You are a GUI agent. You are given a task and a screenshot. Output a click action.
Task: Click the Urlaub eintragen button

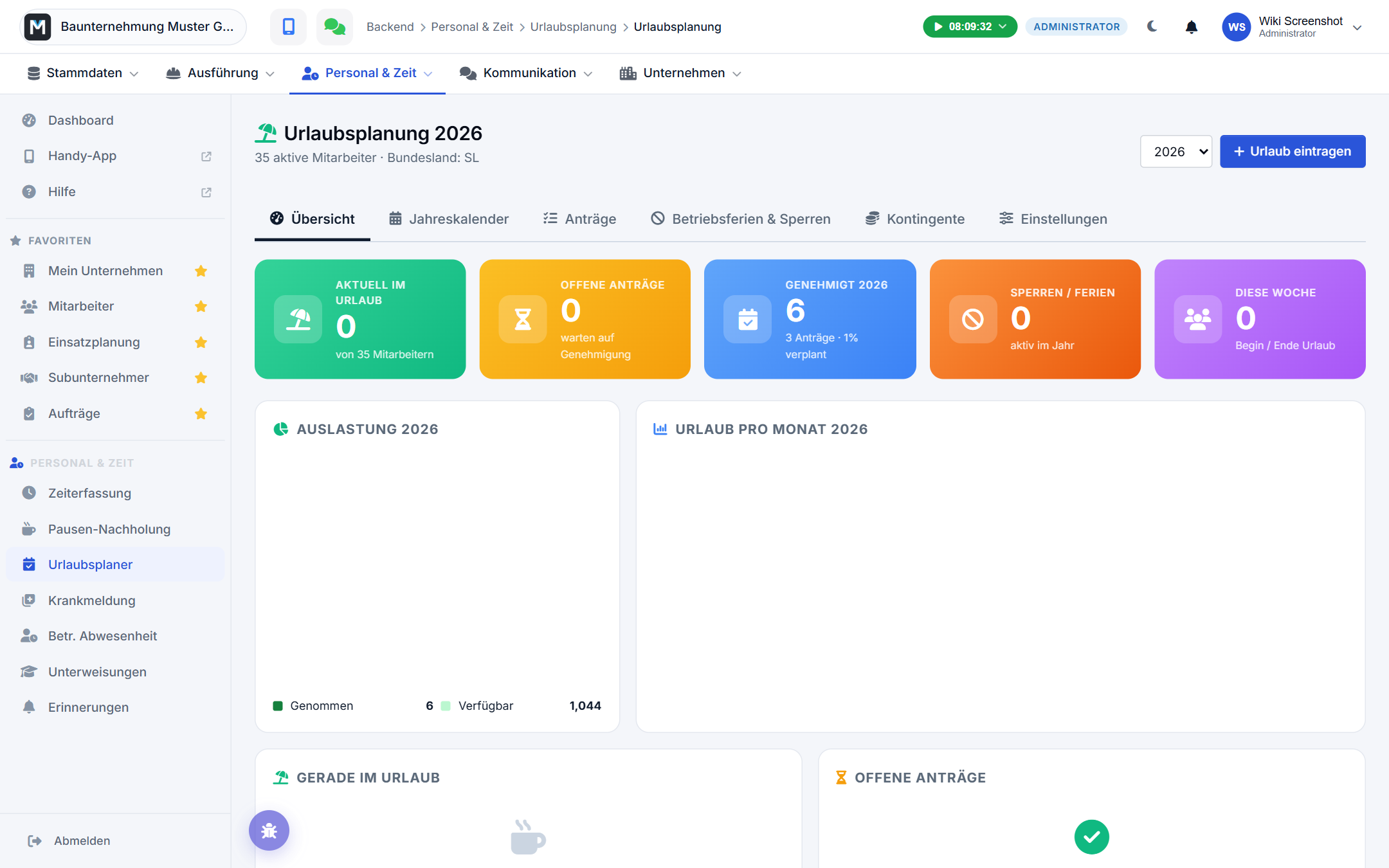(x=1293, y=151)
